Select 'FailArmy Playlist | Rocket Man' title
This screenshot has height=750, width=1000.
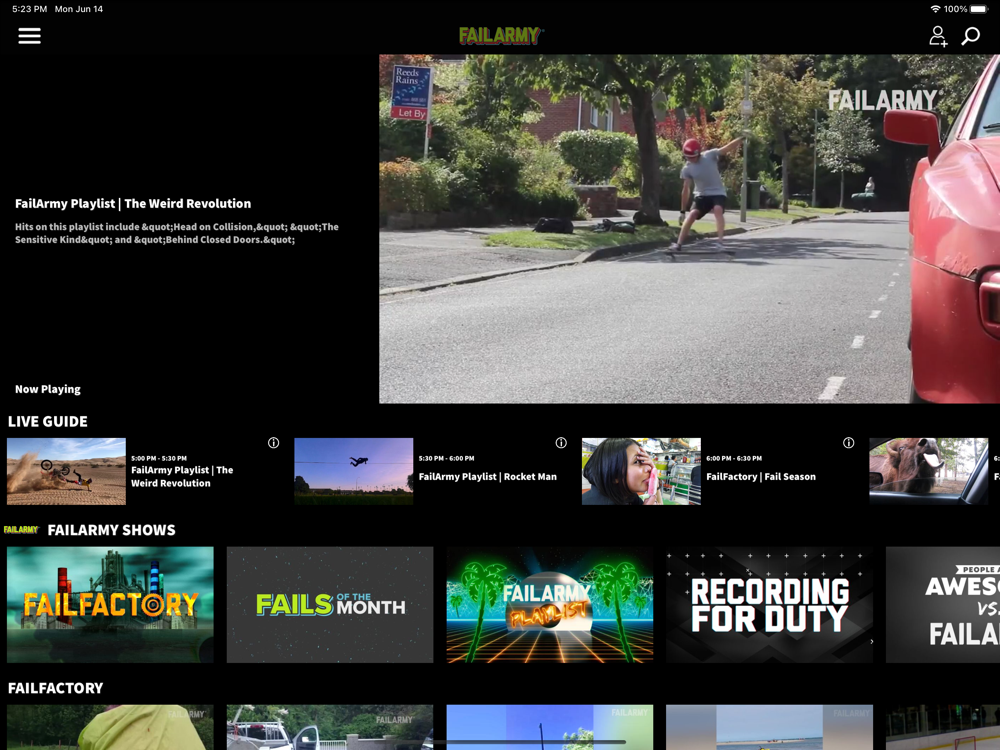pos(487,476)
